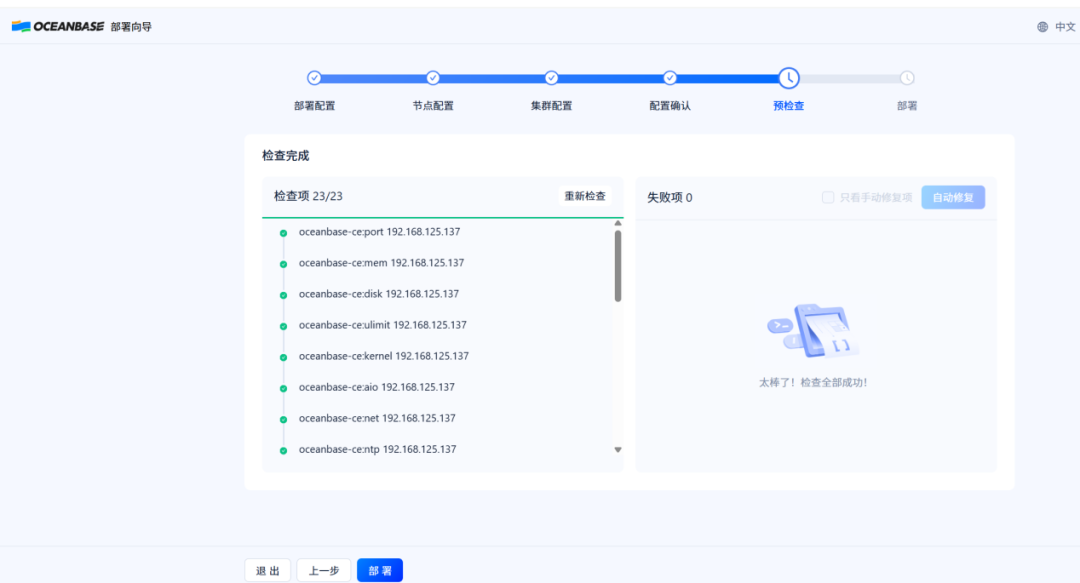Click the 自动修复 button
The height and width of the screenshot is (583, 1080).
pyautogui.click(x=952, y=197)
